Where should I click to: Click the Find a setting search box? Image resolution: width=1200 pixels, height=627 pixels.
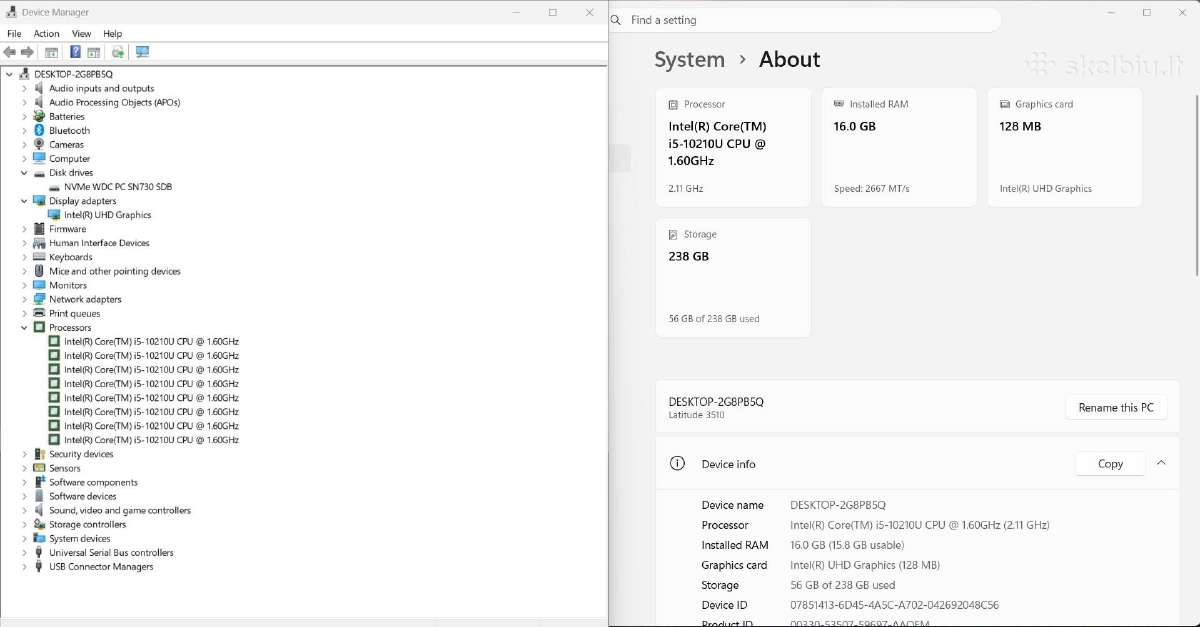point(805,20)
